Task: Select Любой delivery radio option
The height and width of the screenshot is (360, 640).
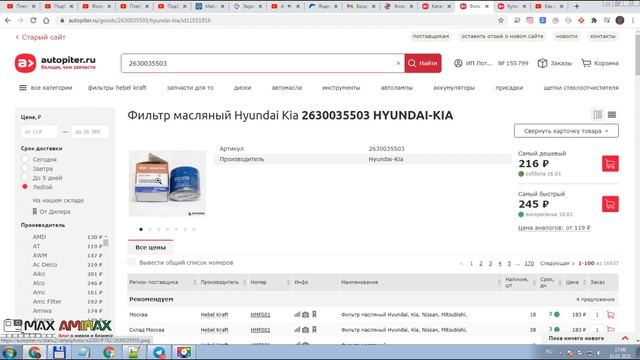Action: (25, 187)
